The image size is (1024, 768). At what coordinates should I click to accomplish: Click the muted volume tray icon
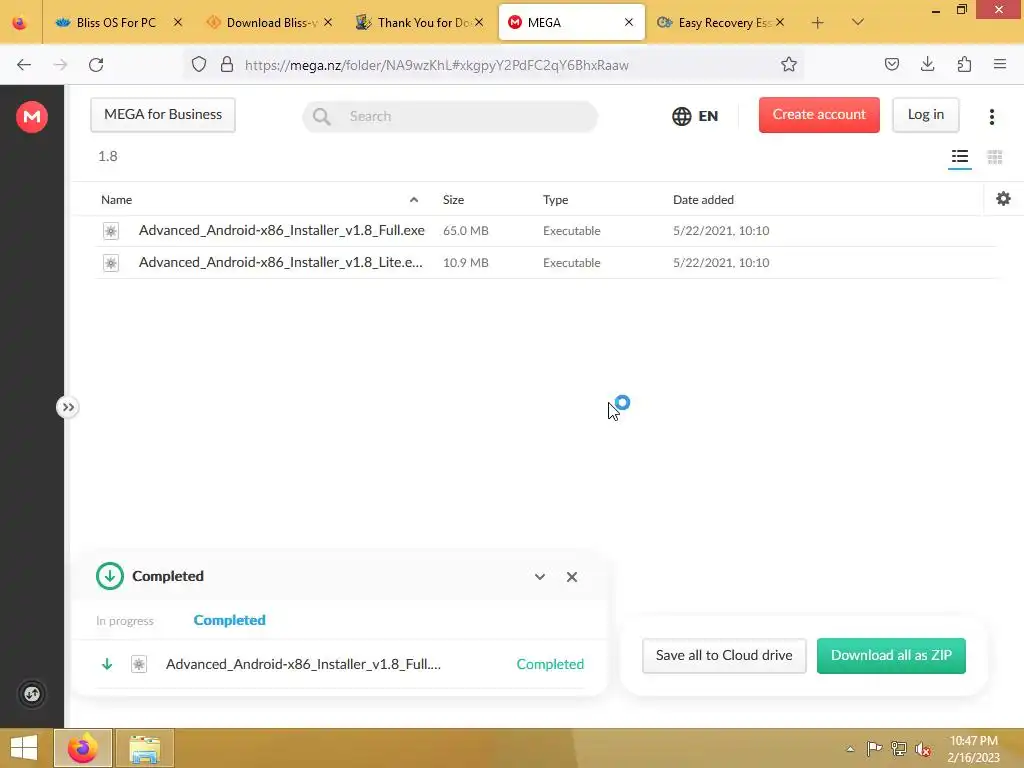923,749
